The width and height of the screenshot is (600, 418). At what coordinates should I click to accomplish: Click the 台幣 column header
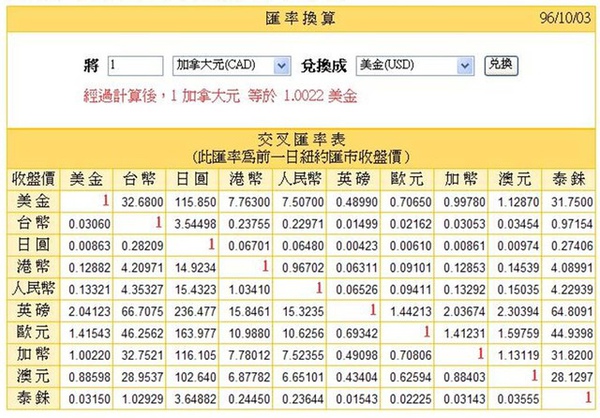click(x=140, y=179)
